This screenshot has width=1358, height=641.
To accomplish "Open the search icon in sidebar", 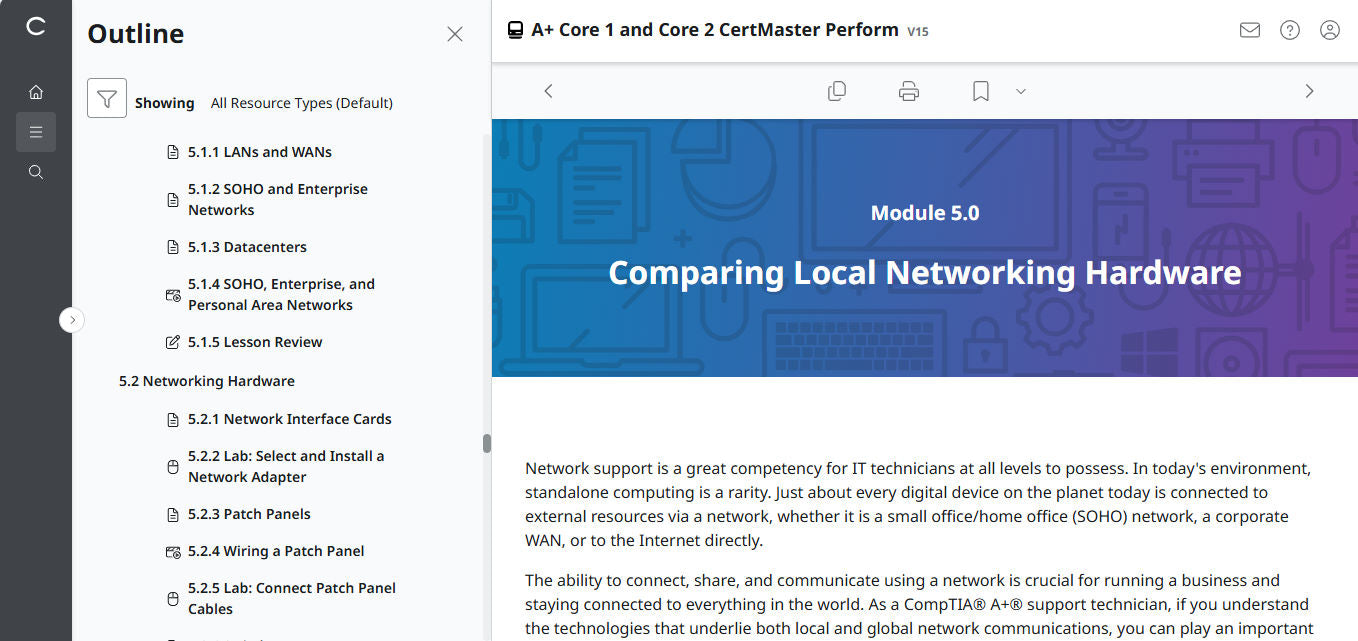I will tap(36, 171).
